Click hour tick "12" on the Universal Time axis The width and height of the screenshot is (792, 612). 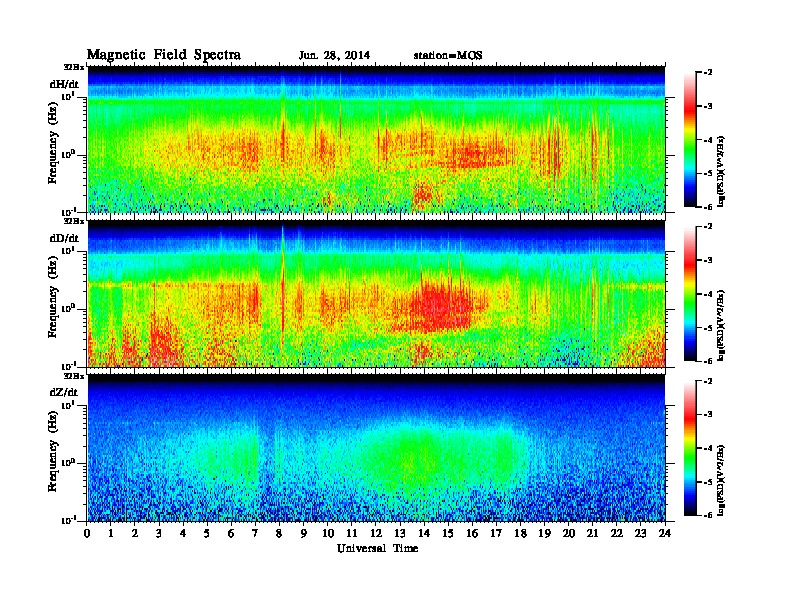click(376, 534)
